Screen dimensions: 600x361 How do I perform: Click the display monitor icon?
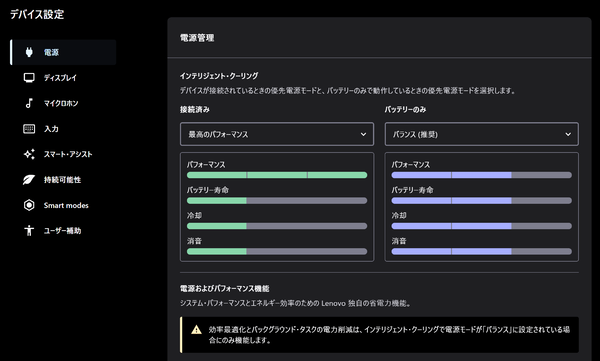point(29,78)
